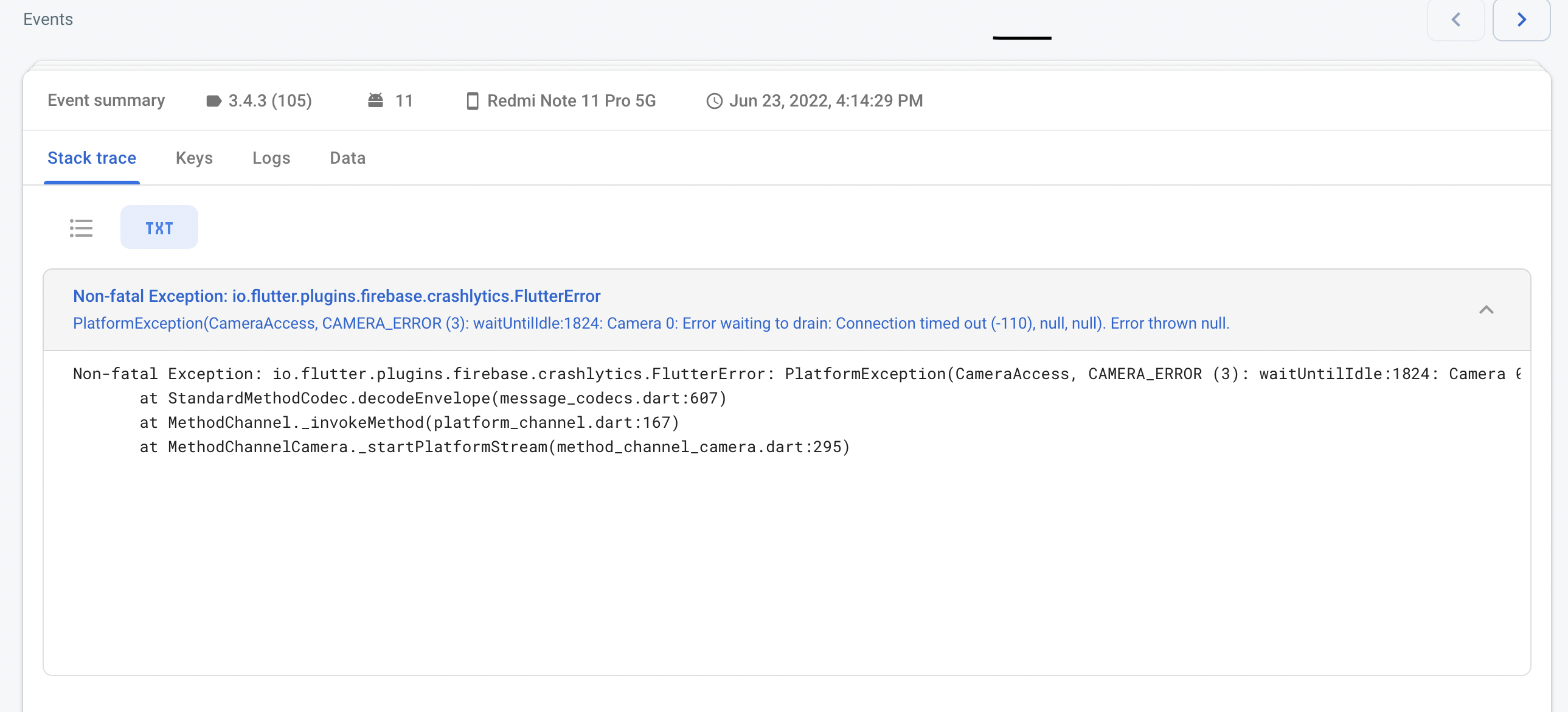This screenshot has height=712, width=1568.
Task: Click the Redmi Note 11 Pro 5G label
Action: click(571, 101)
